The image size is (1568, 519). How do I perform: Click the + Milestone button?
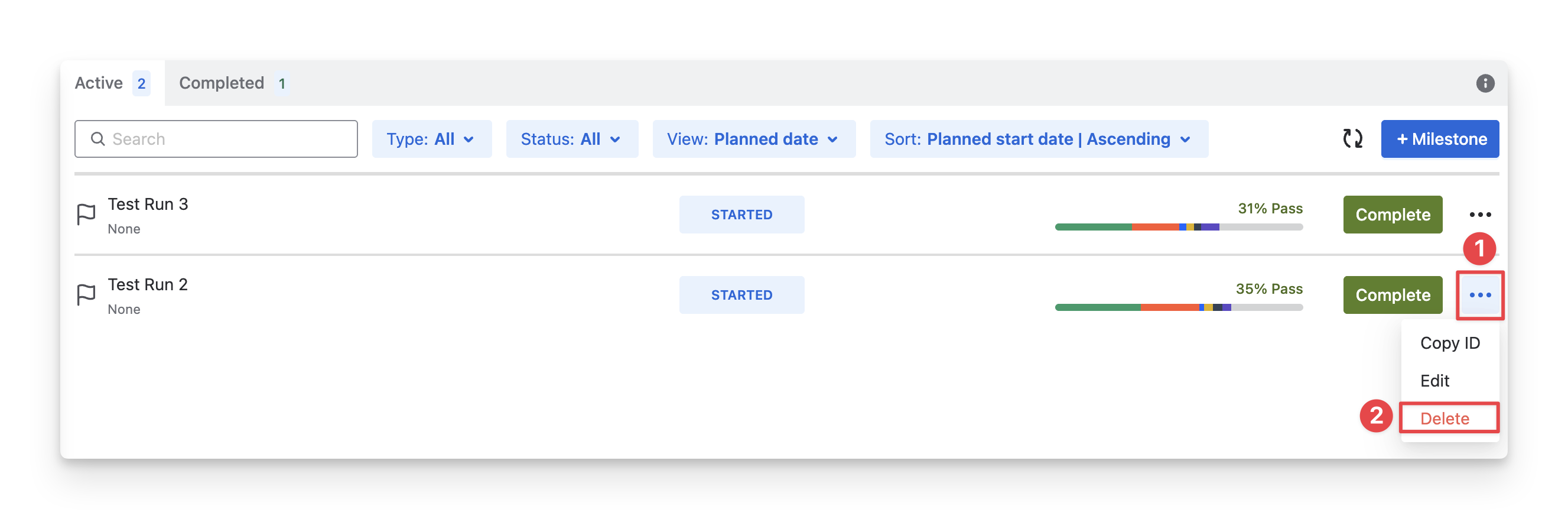point(1440,139)
